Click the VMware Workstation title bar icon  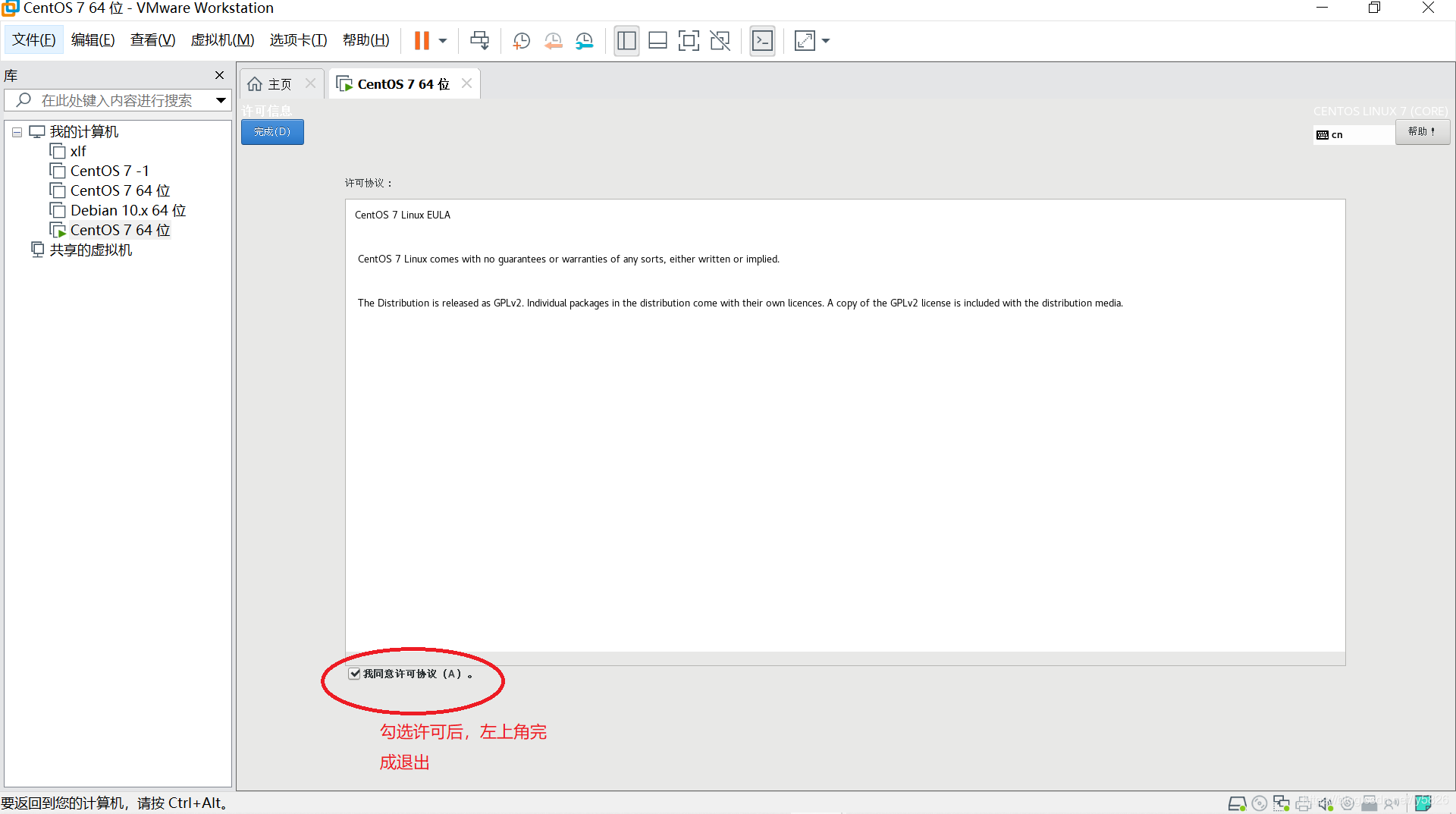click(10, 8)
